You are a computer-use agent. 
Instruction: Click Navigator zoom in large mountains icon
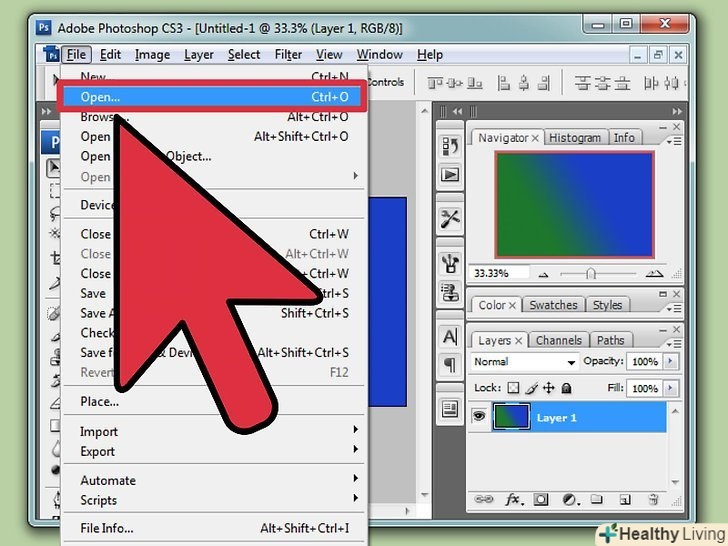coord(654,274)
